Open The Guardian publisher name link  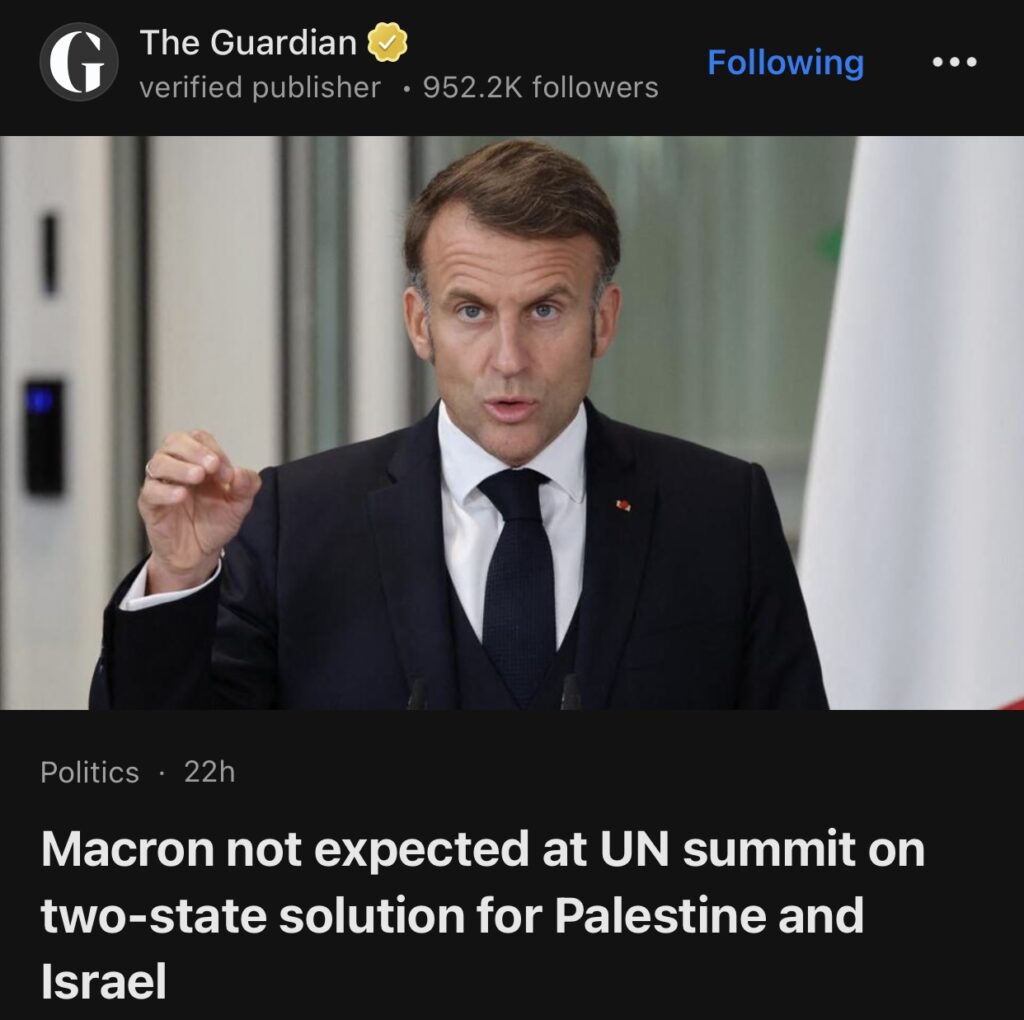(x=247, y=43)
